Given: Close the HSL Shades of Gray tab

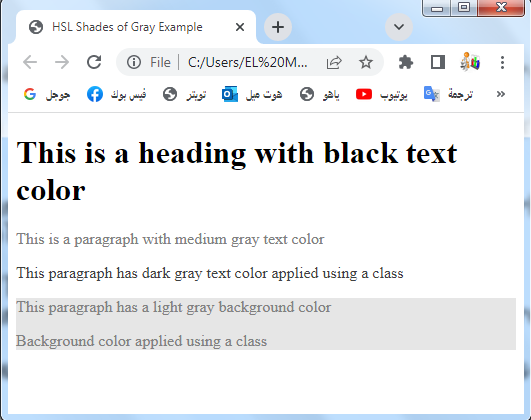Looking at the screenshot, I should pos(240,27).
